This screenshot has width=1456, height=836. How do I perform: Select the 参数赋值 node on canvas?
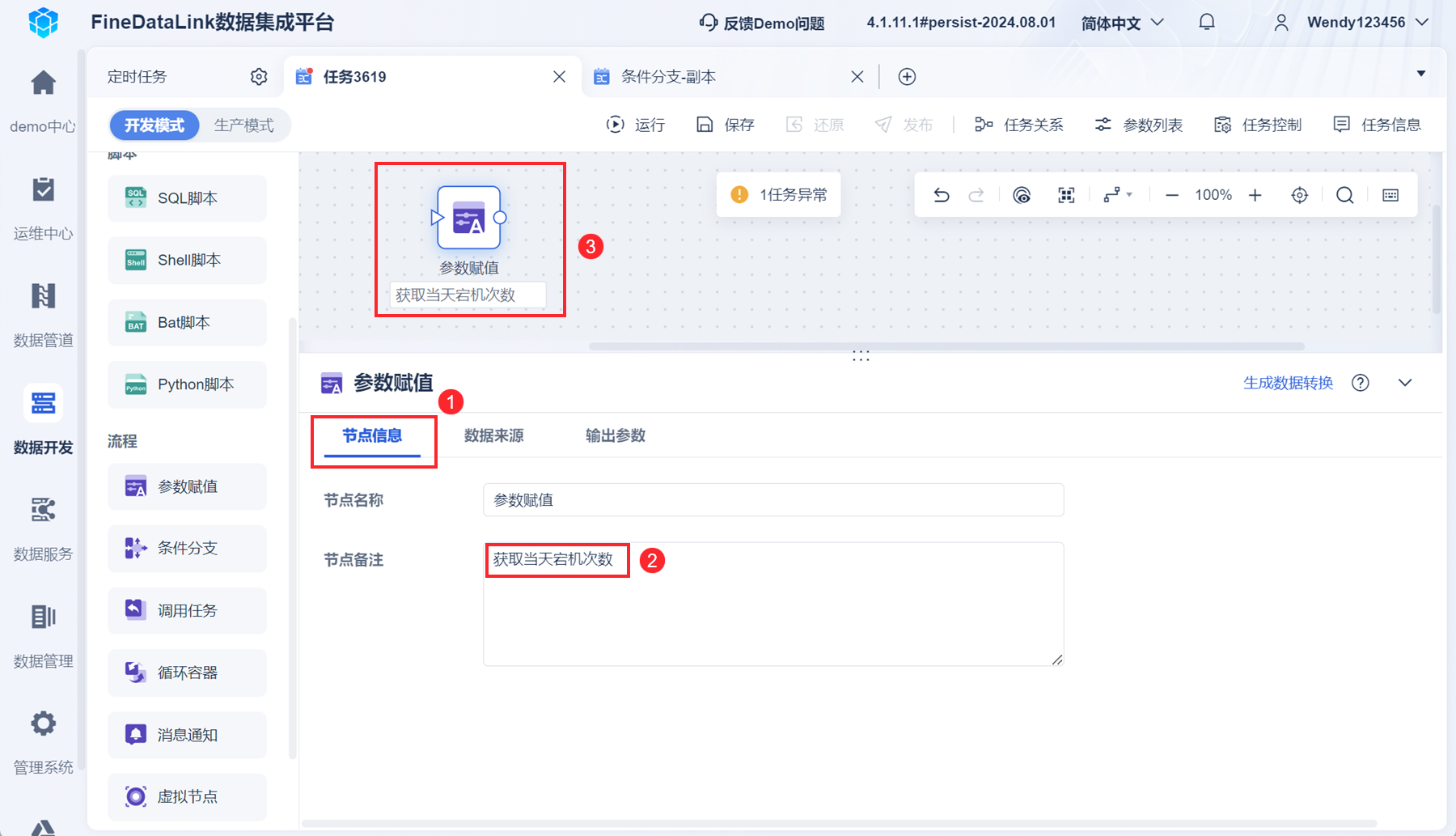[468, 218]
